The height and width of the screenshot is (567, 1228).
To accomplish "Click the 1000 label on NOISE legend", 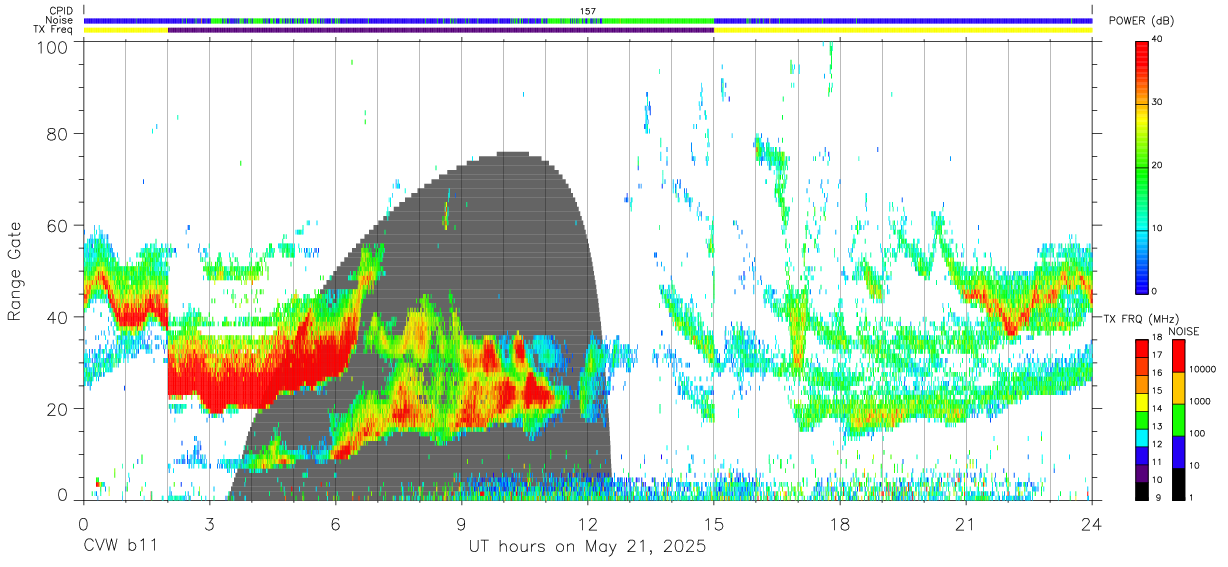I will click(1201, 401).
